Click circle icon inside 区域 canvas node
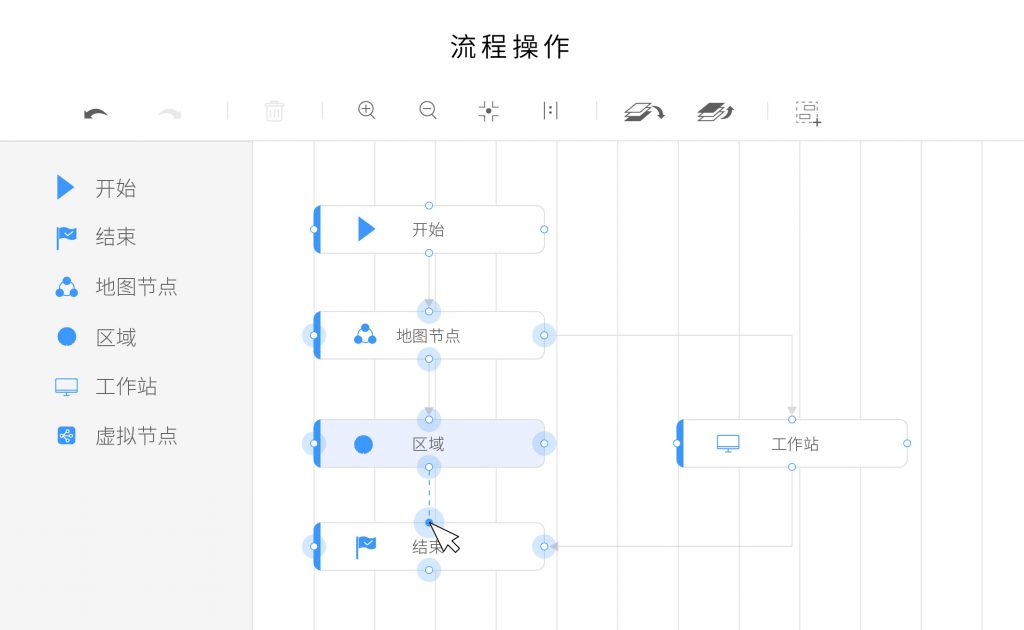This screenshot has height=630, width=1024. [x=363, y=445]
